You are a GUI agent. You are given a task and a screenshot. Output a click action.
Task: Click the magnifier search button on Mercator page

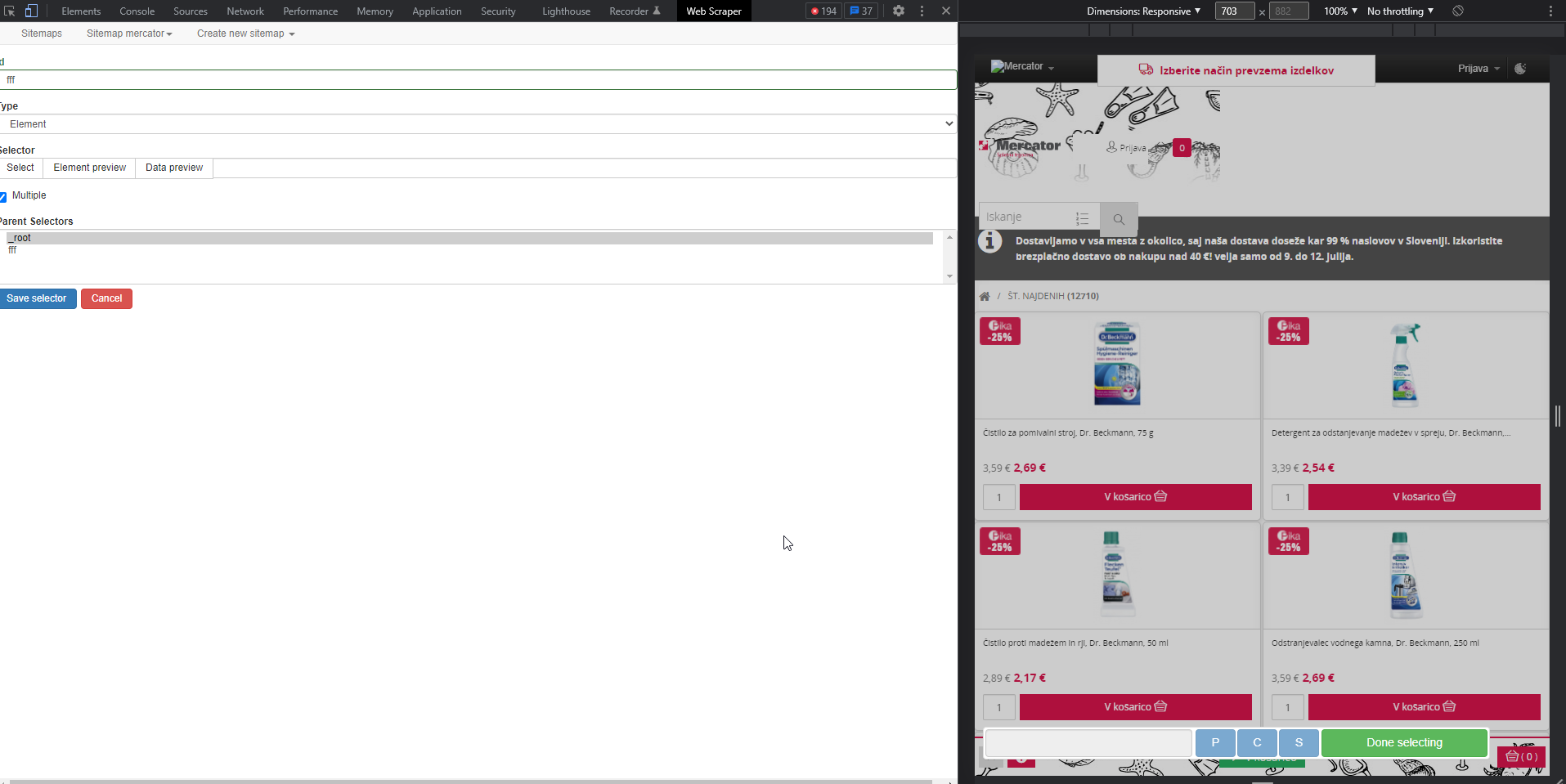[x=1119, y=219]
